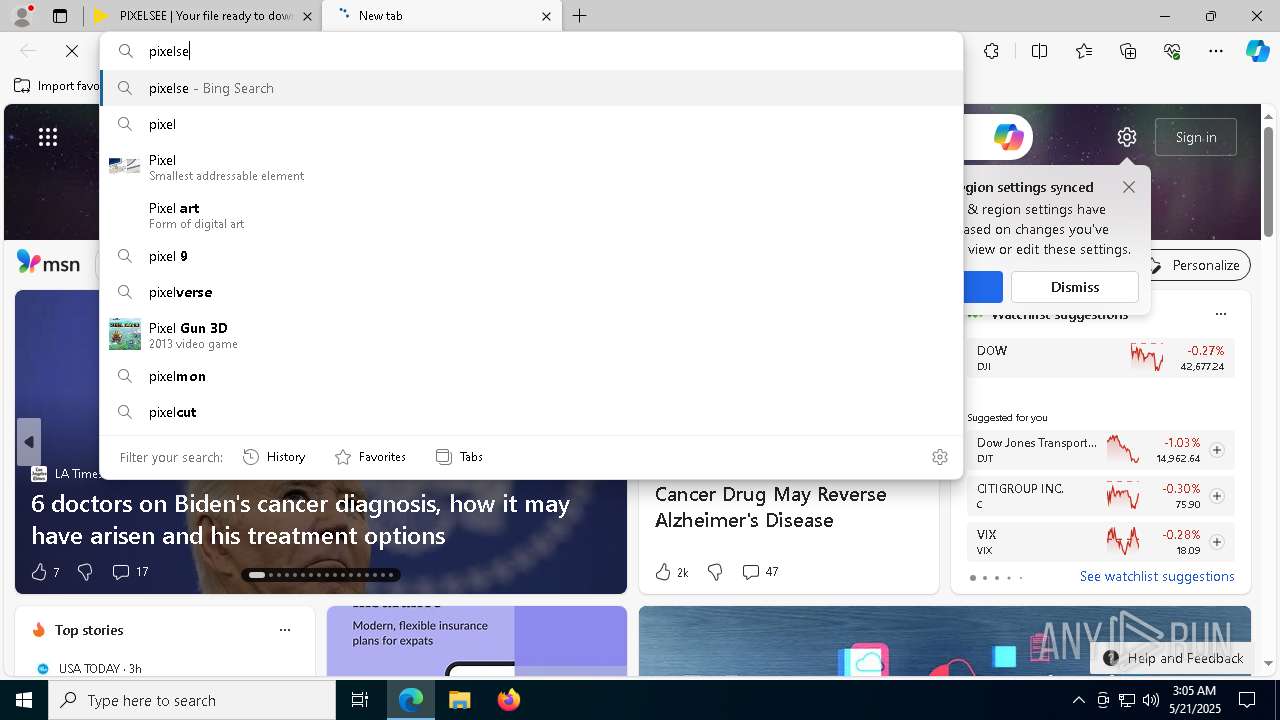Image resolution: width=1280 pixels, height=720 pixels.
Task: Open Favorites star icon in toolbar
Action: coord(1084,51)
